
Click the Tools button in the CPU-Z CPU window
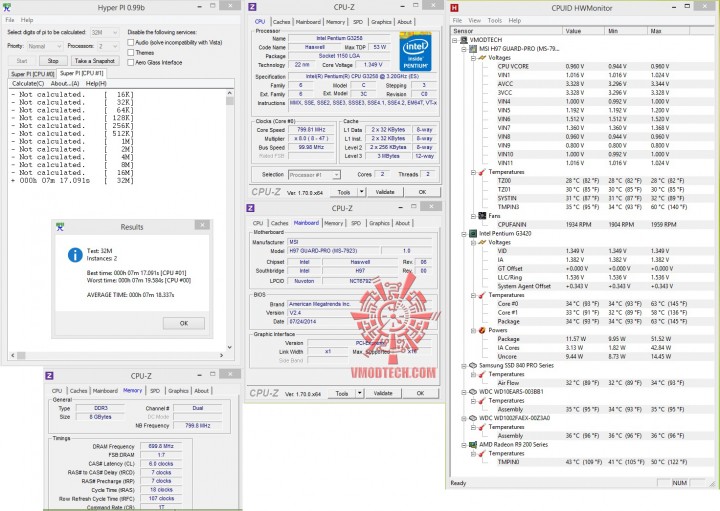(344, 192)
